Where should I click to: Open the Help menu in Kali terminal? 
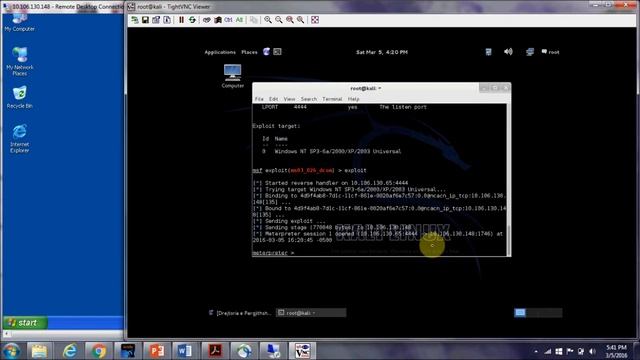[x=353, y=99]
